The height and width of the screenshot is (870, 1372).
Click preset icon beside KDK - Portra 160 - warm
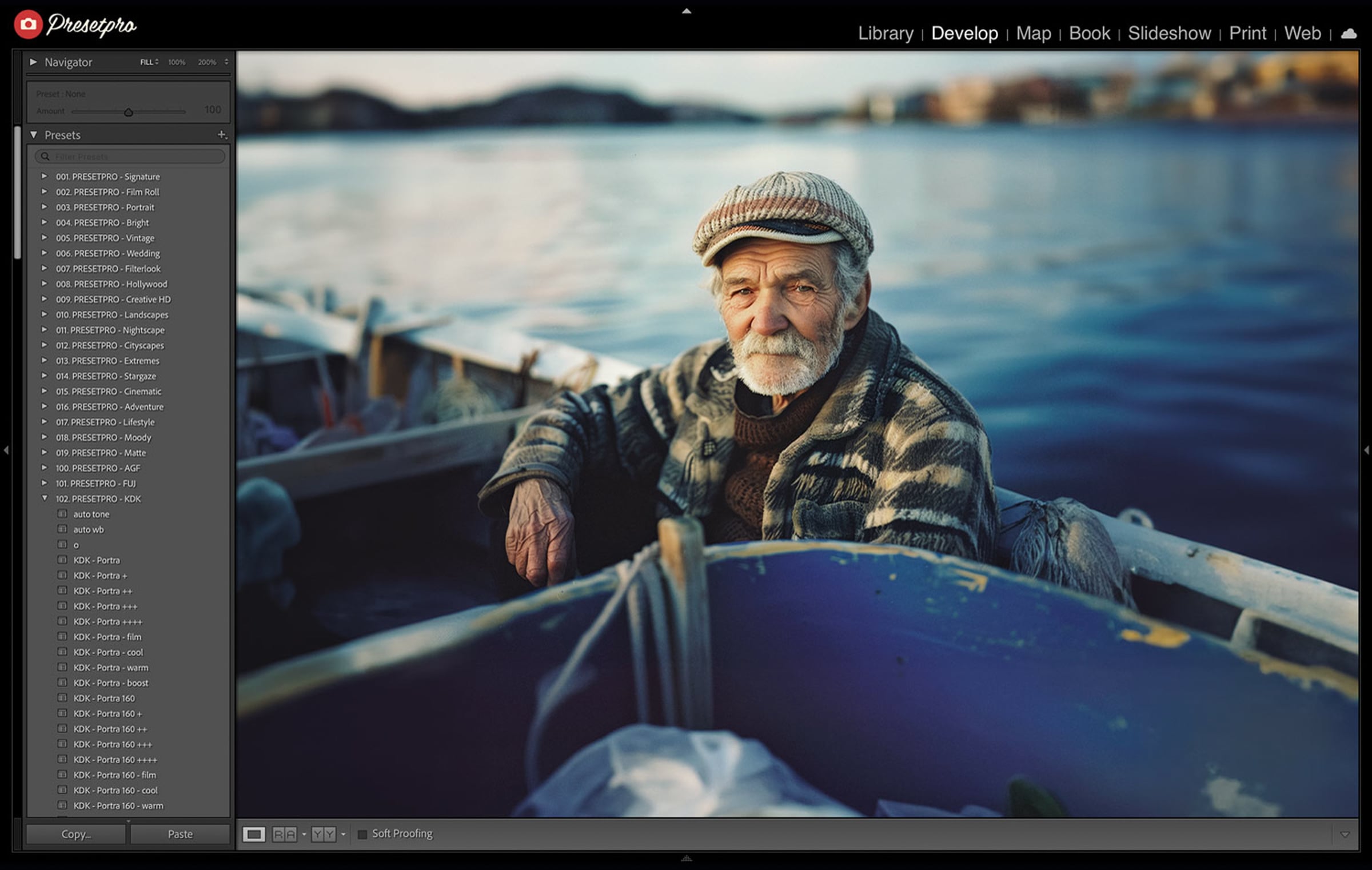coord(62,805)
